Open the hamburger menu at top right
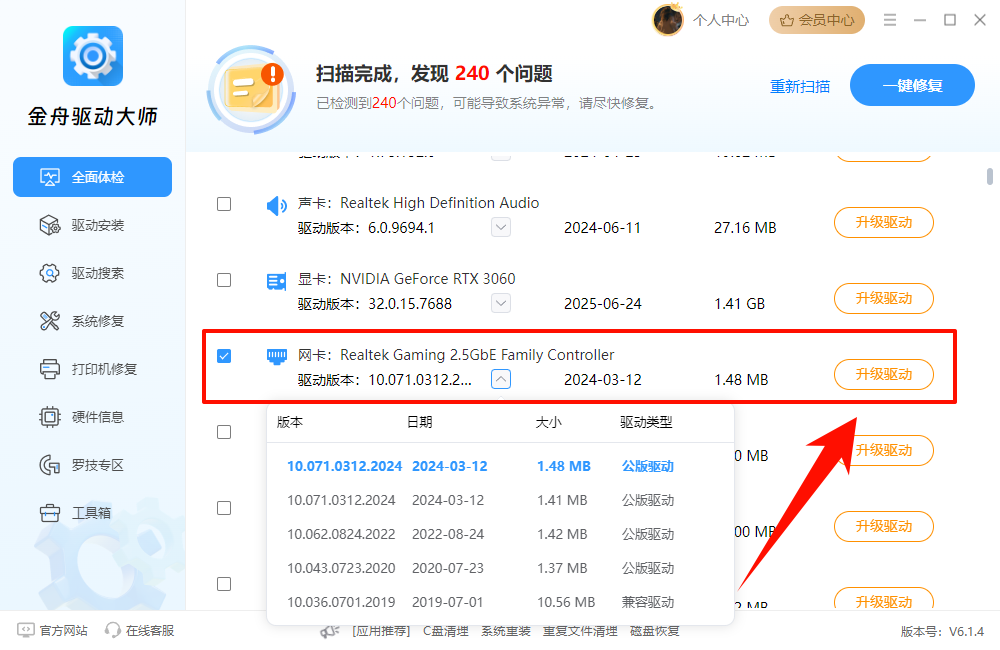 (889, 19)
